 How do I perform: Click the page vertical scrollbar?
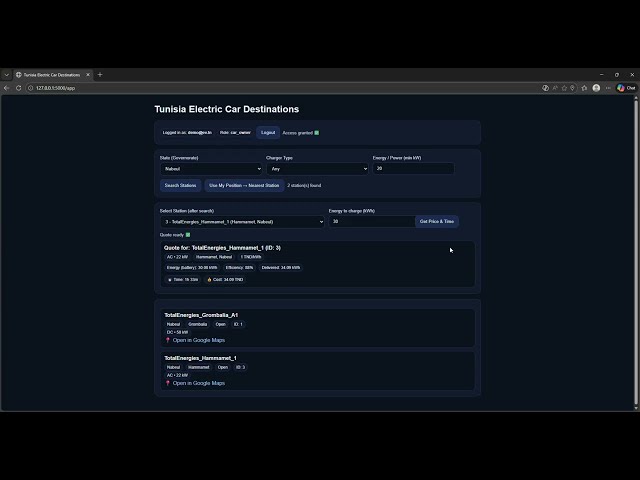pos(636,251)
